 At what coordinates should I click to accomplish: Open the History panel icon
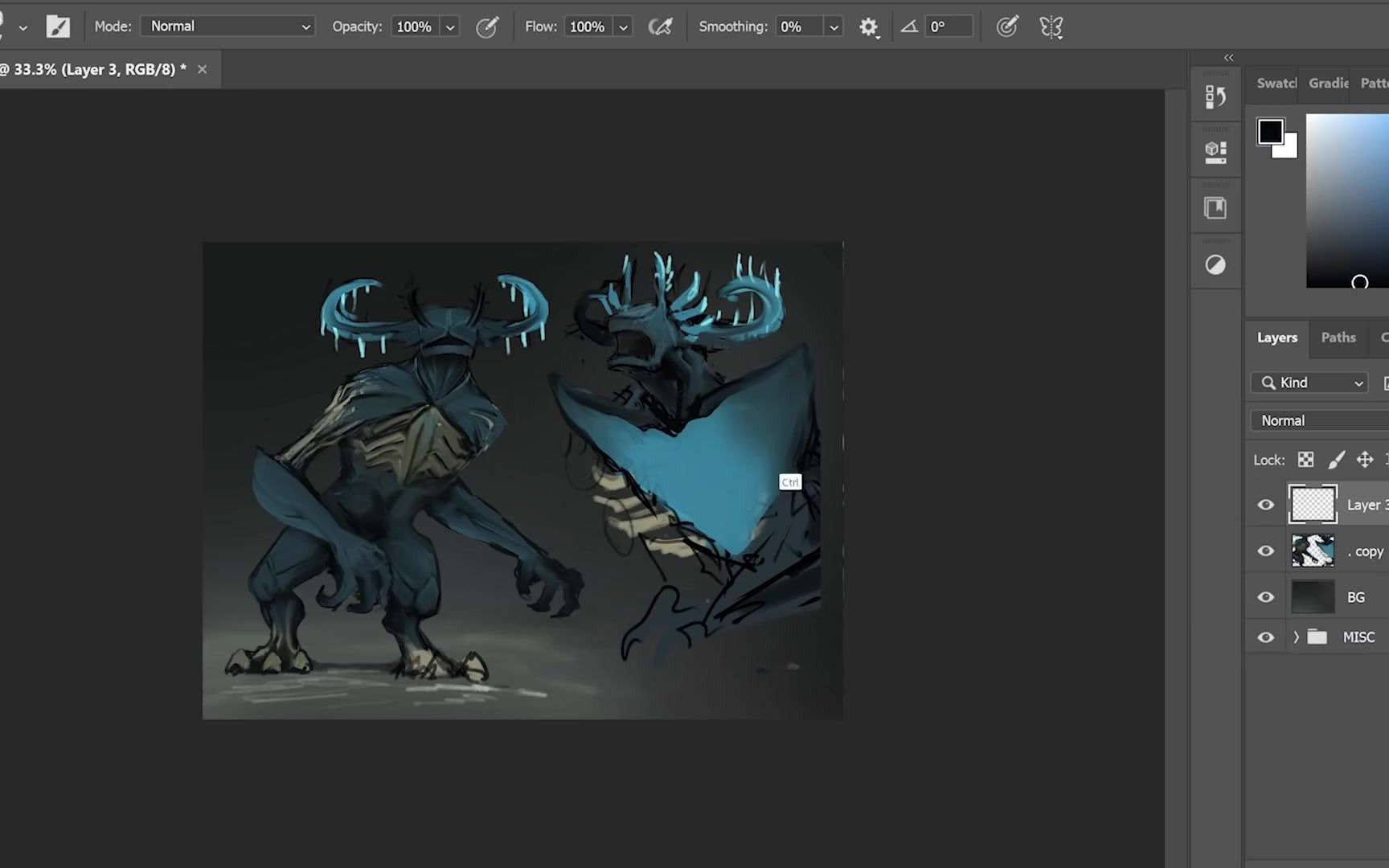pos(1215,97)
